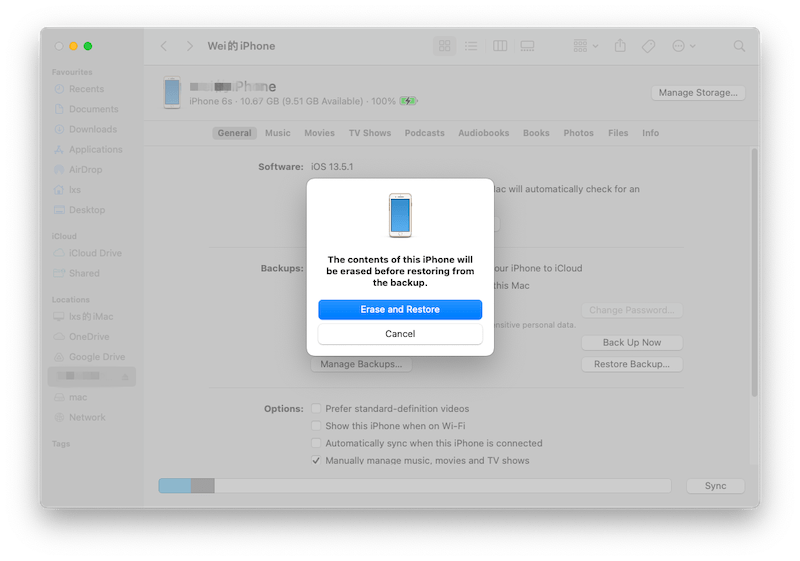Uncheck Manually manage music, movies and TV shows
The height and width of the screenshot is (561, 800).
point(316,461)
